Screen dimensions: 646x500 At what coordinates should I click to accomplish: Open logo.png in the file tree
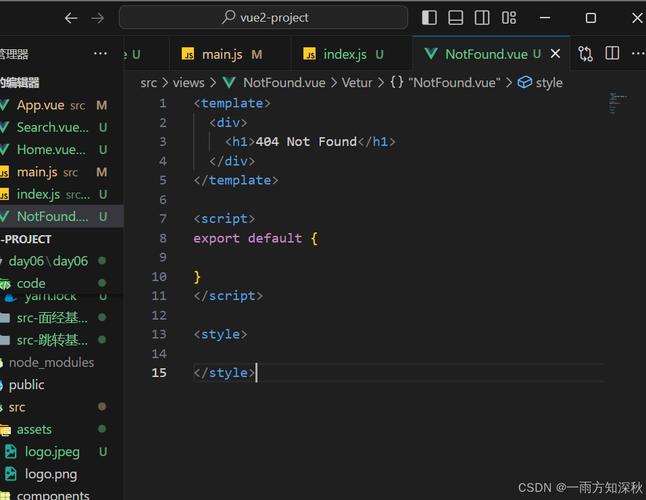[51, 474]
